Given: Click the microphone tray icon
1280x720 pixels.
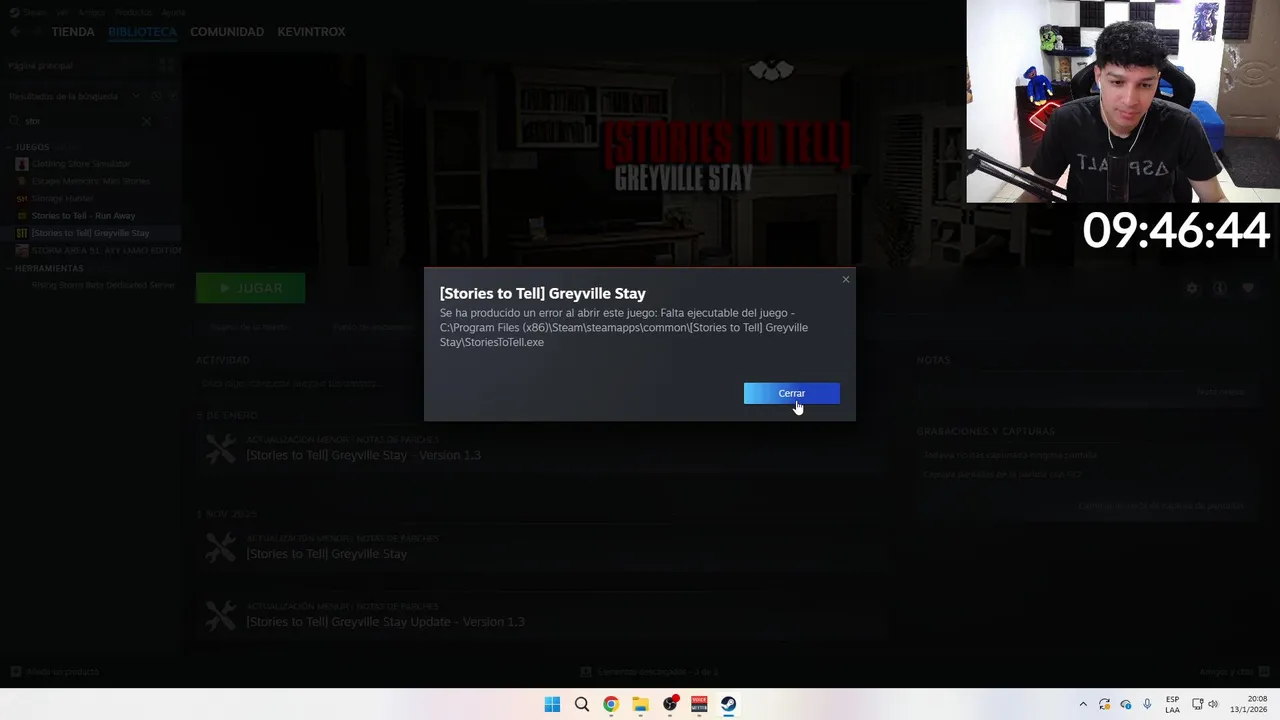Looking at the screenshot, I should 1147,704.
